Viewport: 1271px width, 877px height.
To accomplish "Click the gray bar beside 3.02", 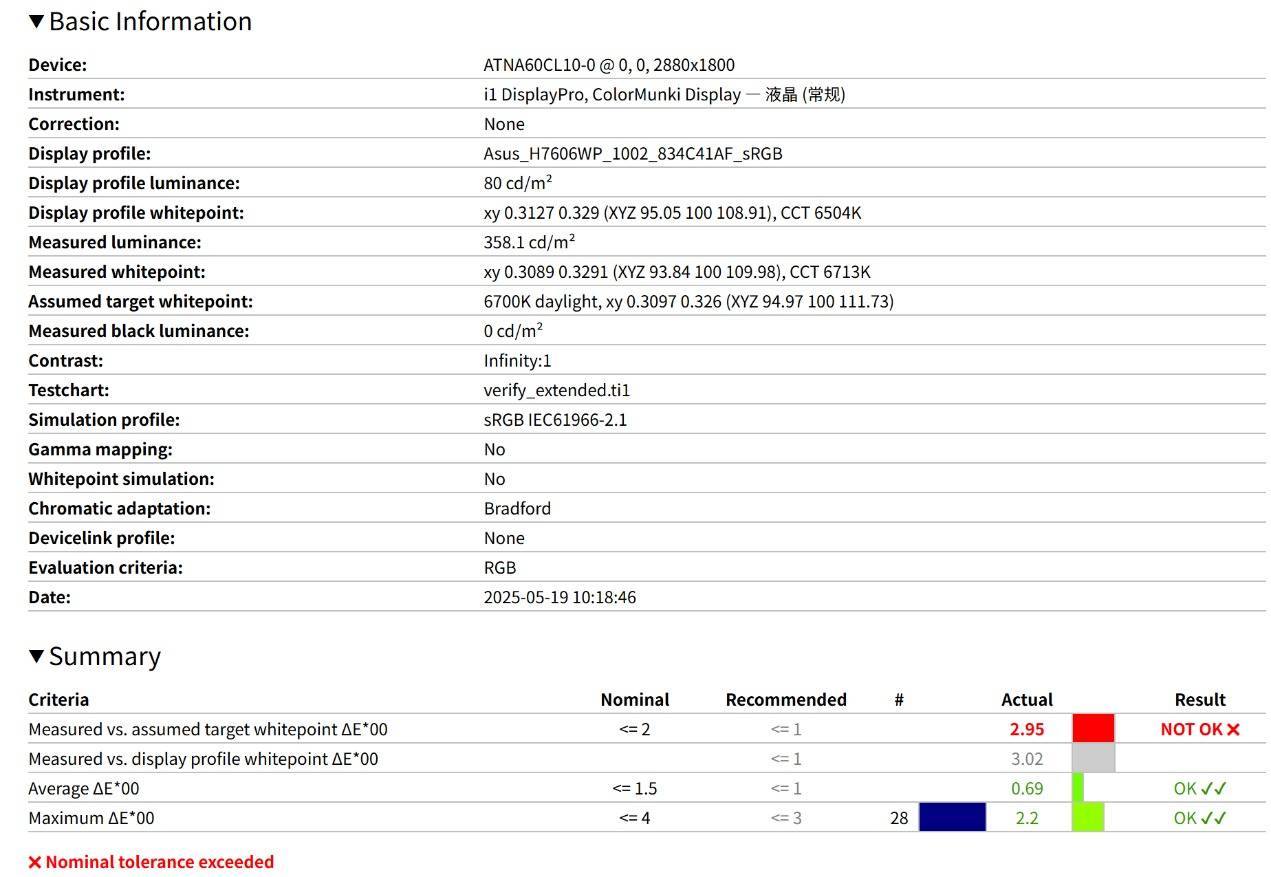I will click(1093, 759).
